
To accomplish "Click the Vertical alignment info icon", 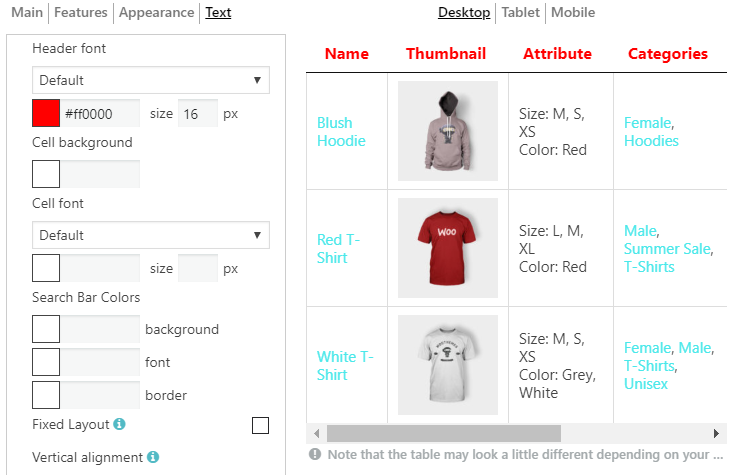I will click(x=153, y=458).
